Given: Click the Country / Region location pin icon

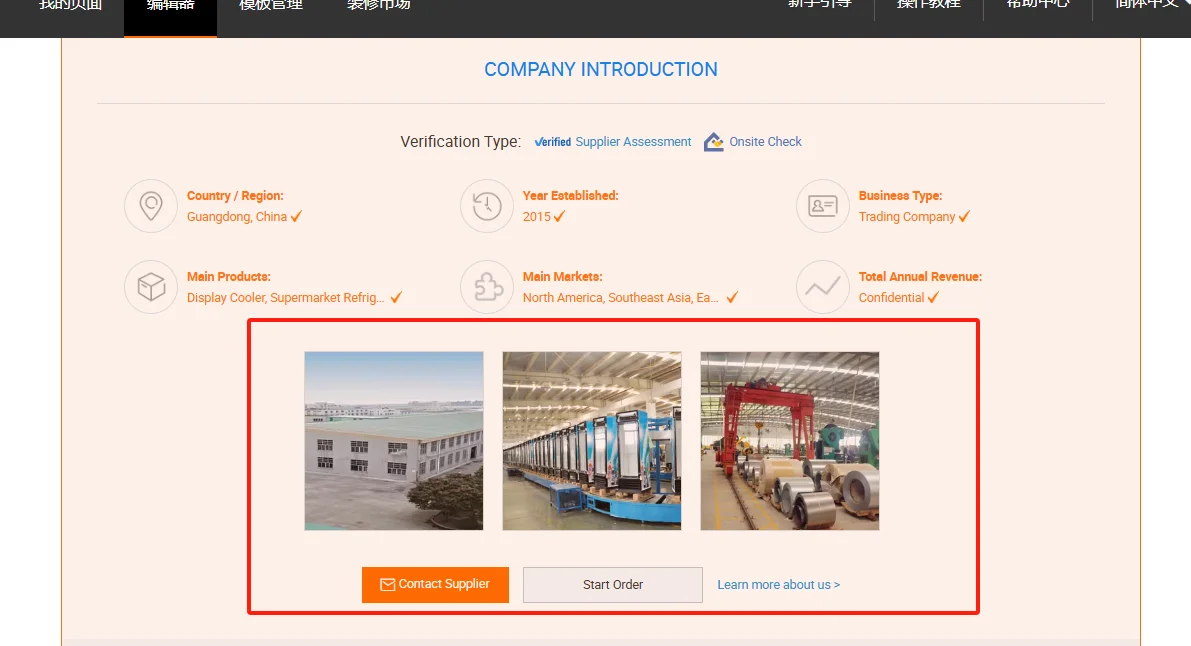Looking at the screenshot, I should pos(151,206).
